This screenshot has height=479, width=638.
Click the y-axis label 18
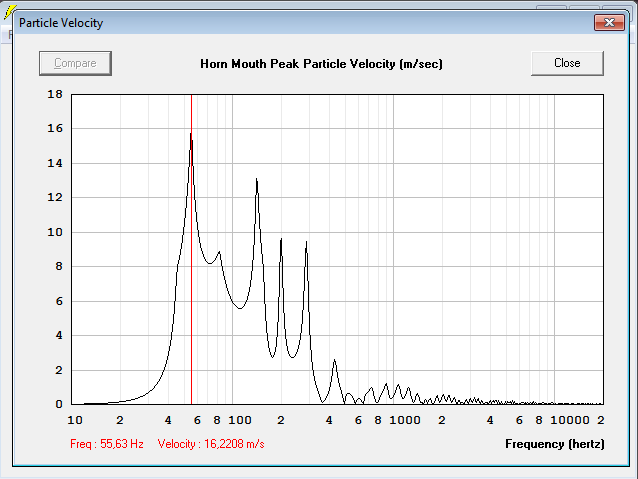[55, 94]
